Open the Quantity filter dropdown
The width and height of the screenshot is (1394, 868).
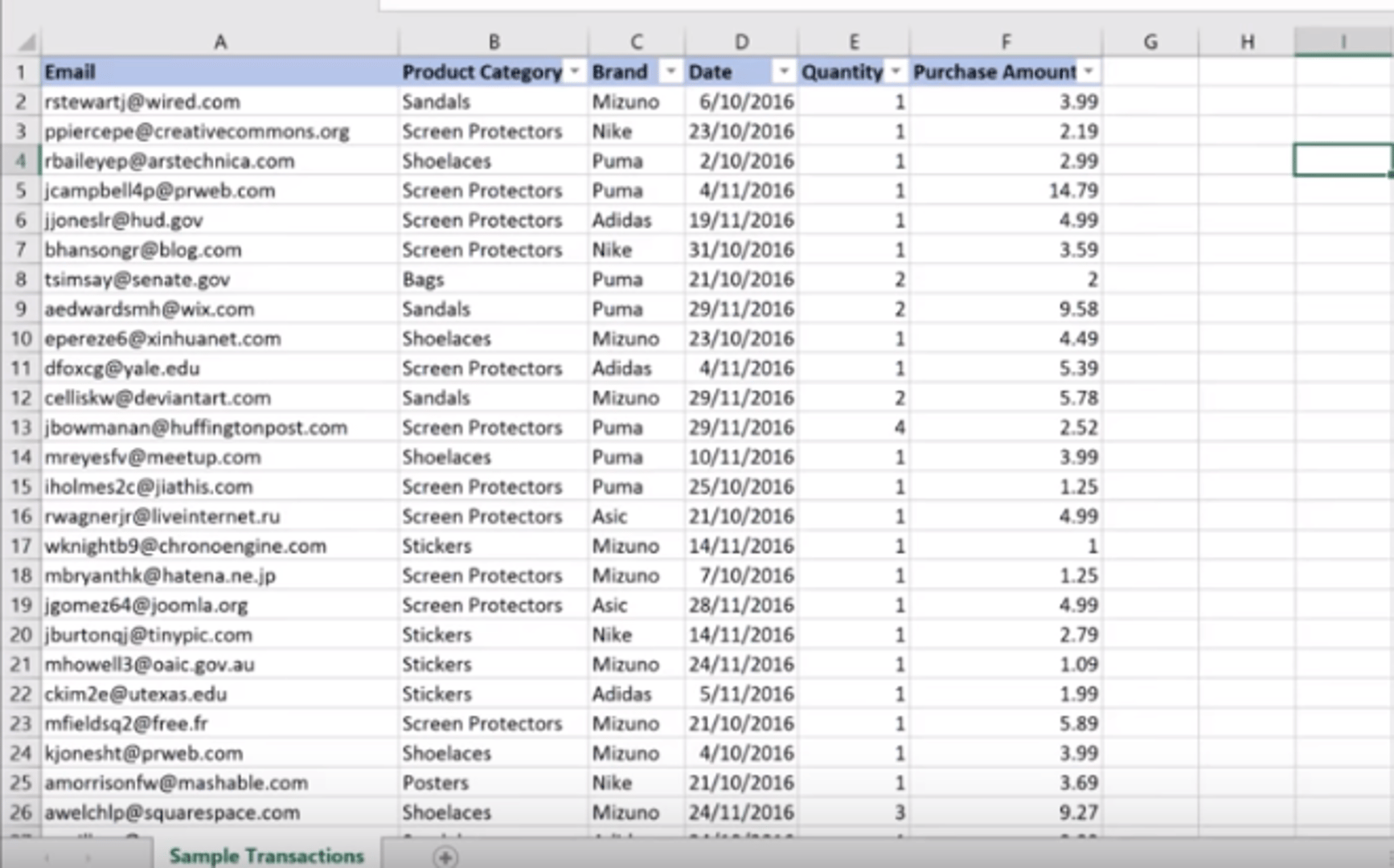[896, 72]
